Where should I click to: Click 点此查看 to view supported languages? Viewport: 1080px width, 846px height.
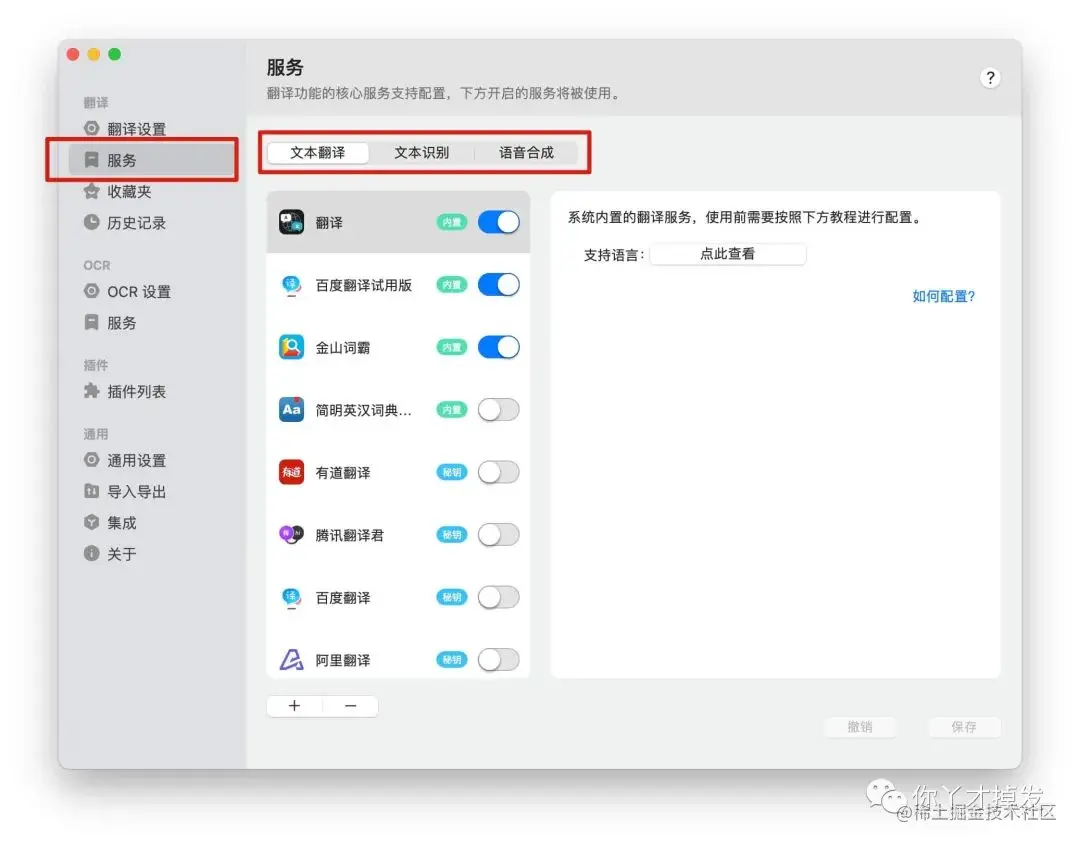coord(727,253)
